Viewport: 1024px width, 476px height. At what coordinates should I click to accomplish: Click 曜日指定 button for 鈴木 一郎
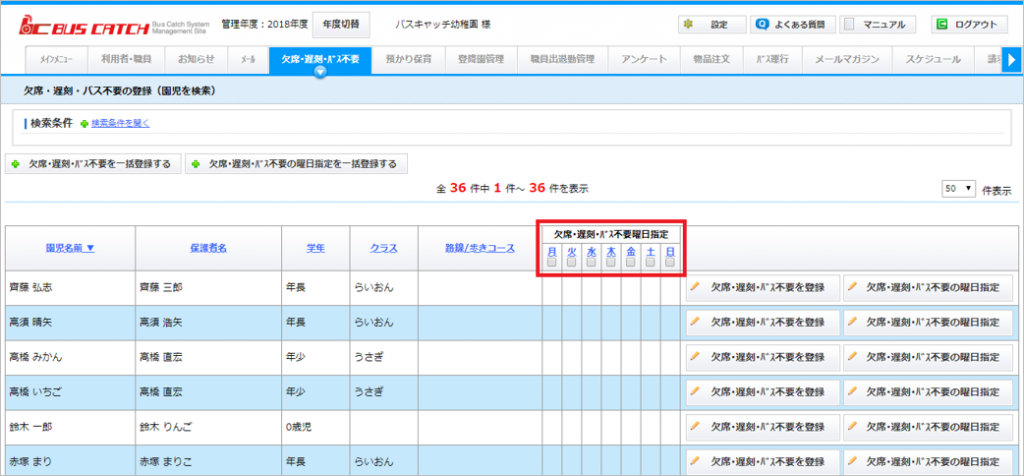click(x=929, y=428)
